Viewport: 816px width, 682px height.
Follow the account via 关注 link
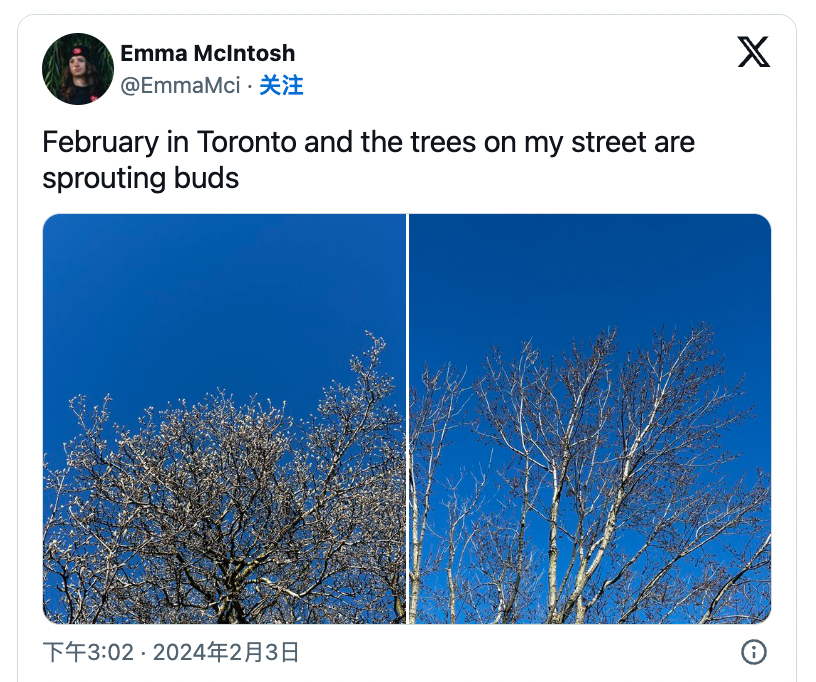click(x=281, y=85)
